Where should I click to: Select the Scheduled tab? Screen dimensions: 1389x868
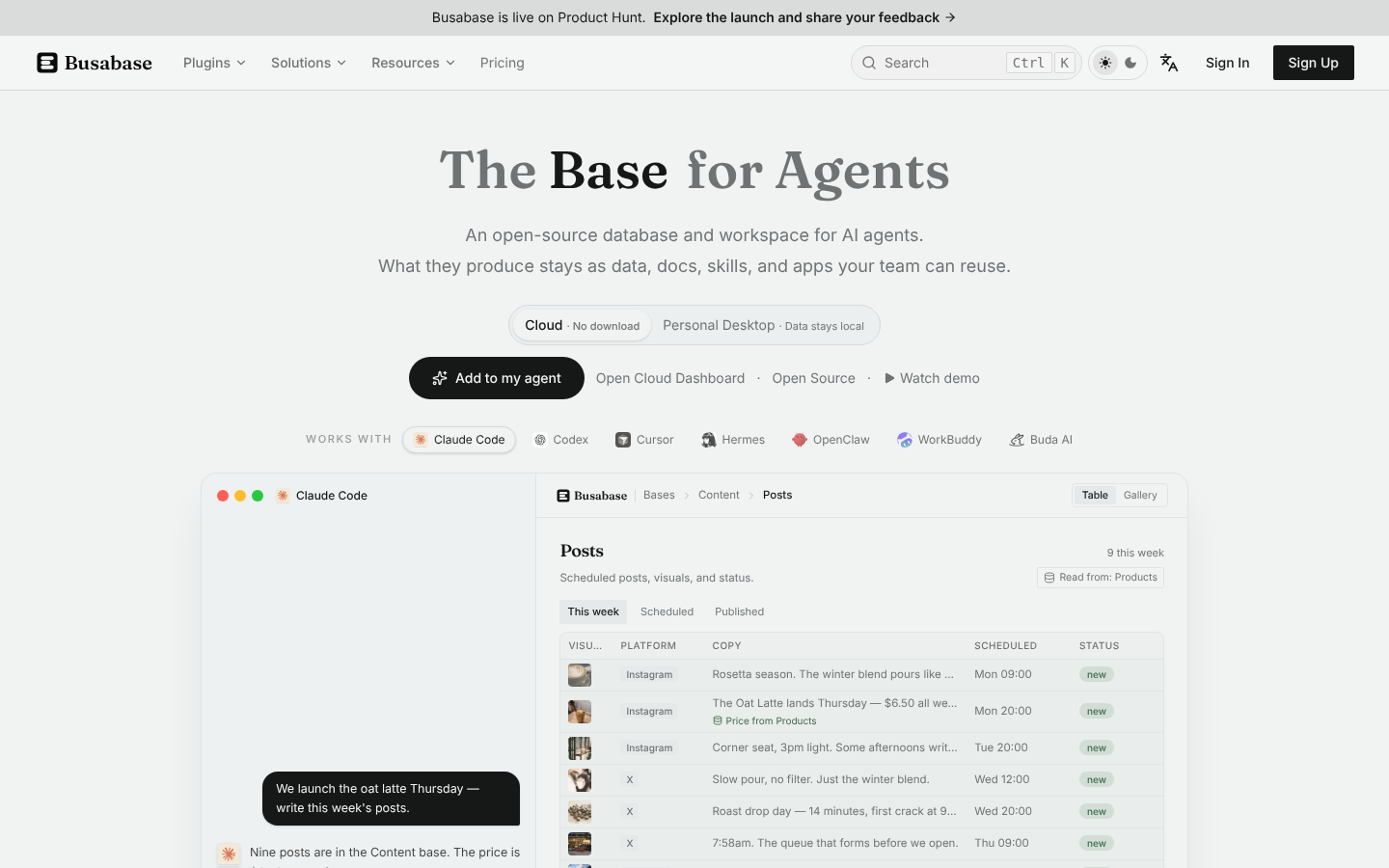tap(667, 611)
